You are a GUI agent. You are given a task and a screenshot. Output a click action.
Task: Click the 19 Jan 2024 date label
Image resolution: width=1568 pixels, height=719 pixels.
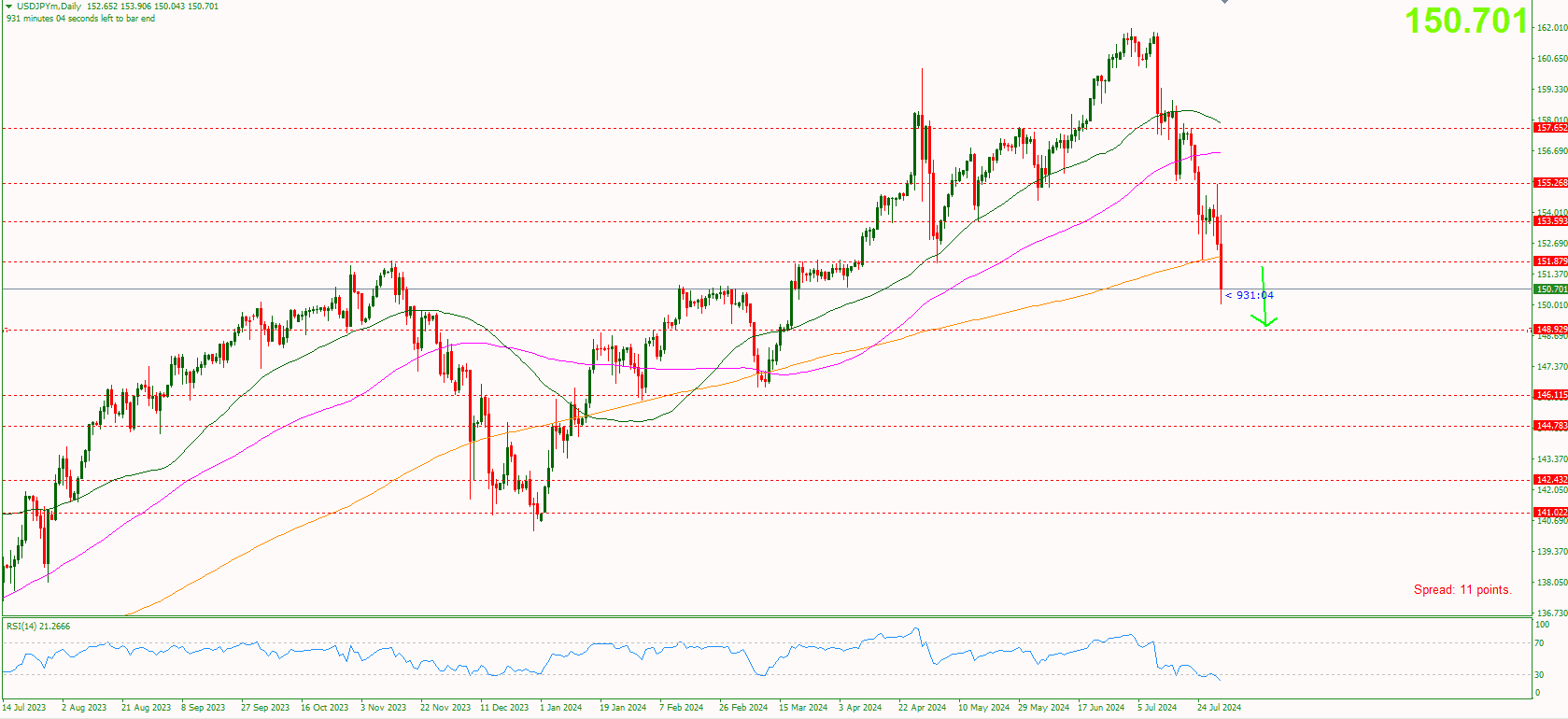point(623,708)
